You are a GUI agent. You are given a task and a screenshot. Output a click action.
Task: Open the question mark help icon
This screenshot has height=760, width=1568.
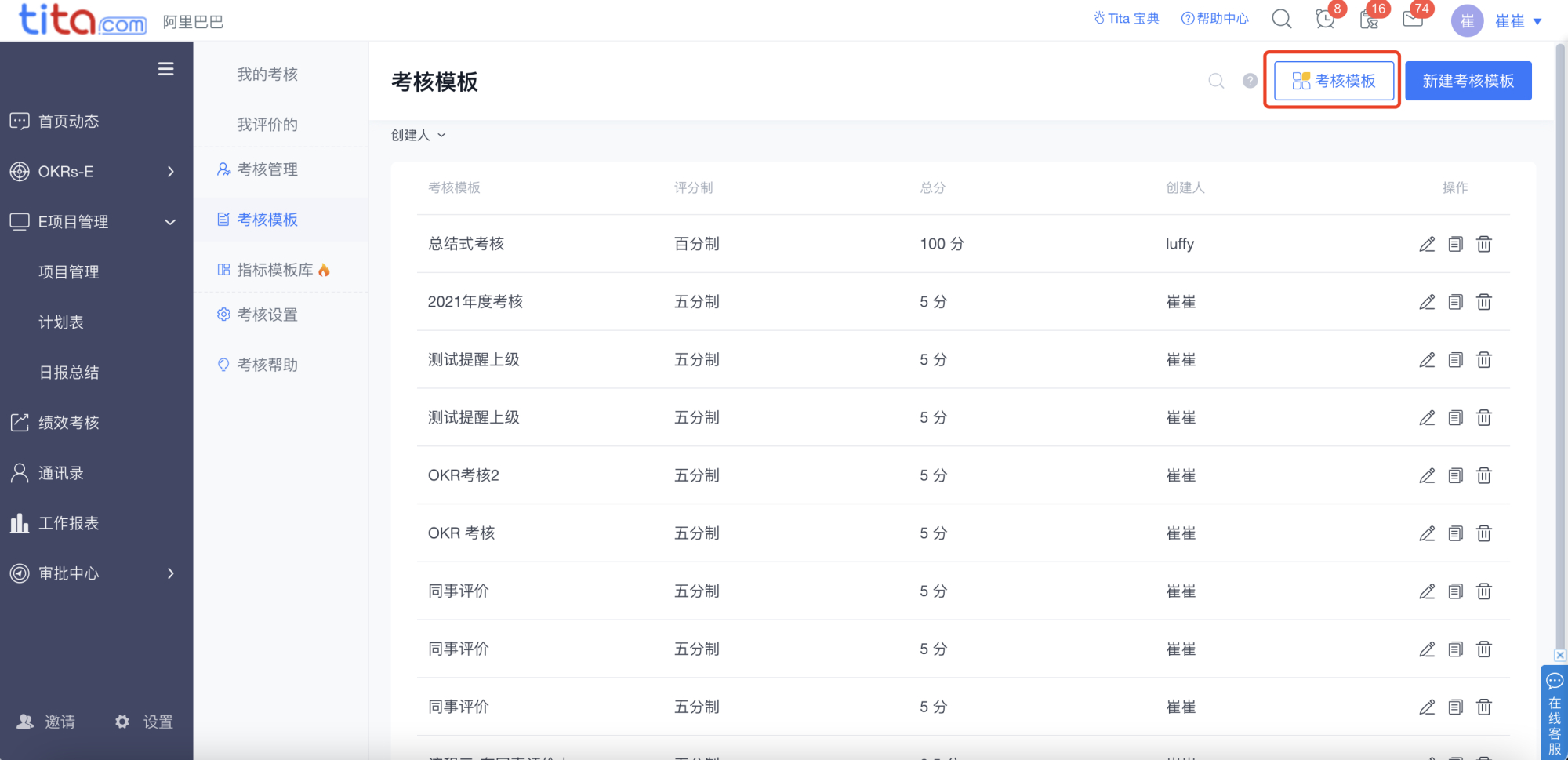point(1250,81)
